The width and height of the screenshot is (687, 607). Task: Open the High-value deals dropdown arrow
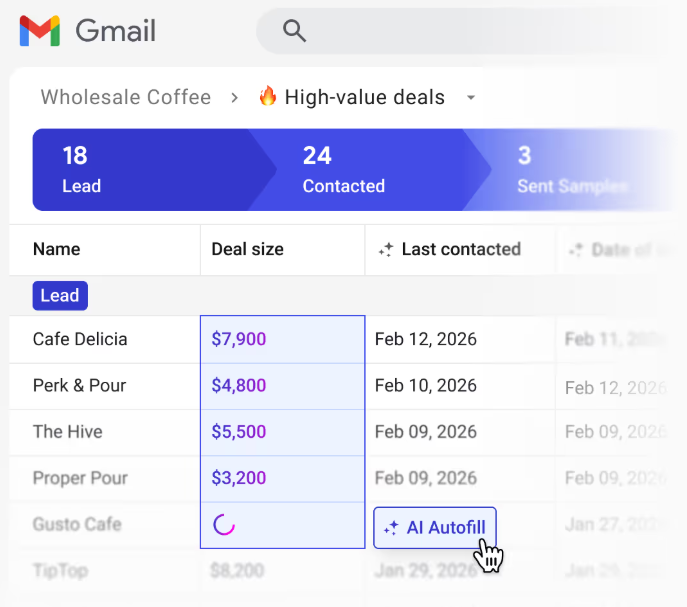pos(471,98)
